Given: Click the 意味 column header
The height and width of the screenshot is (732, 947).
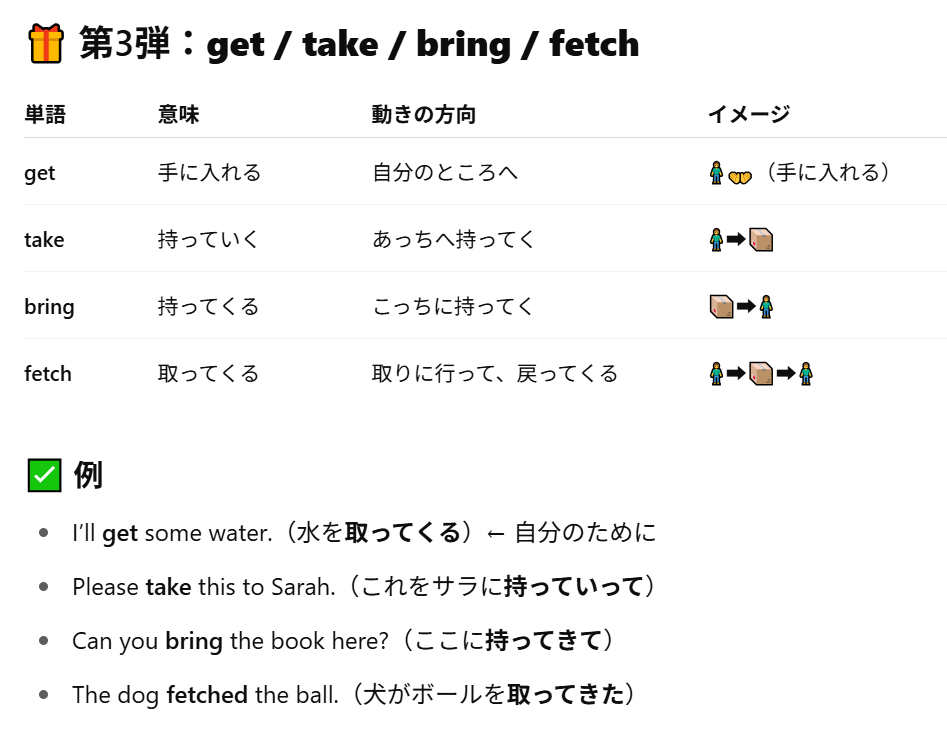Looking at the screenshot, I should (x=178, y=115).
